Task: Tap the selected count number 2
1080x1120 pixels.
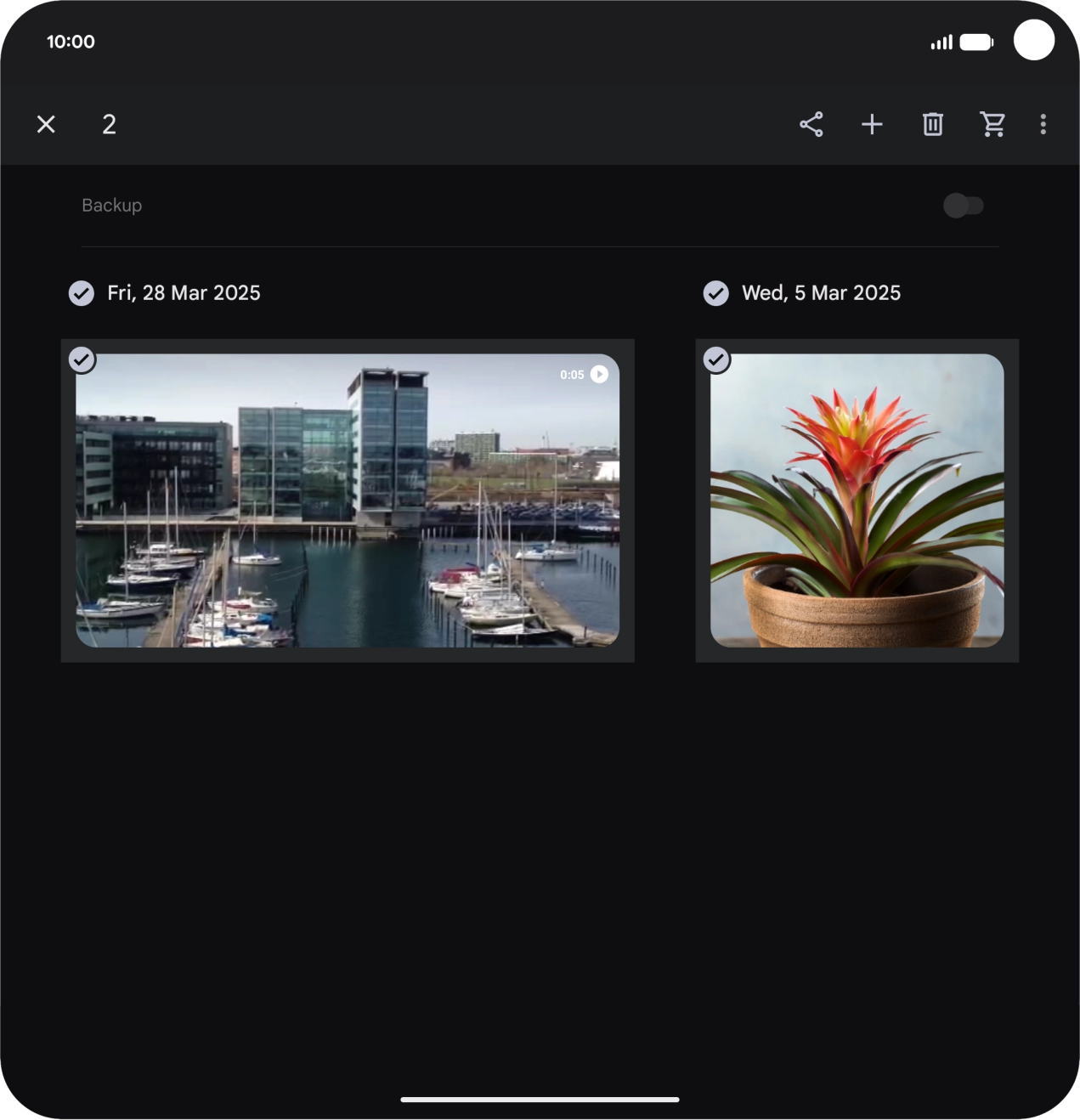Action: [x=109, y=124]
